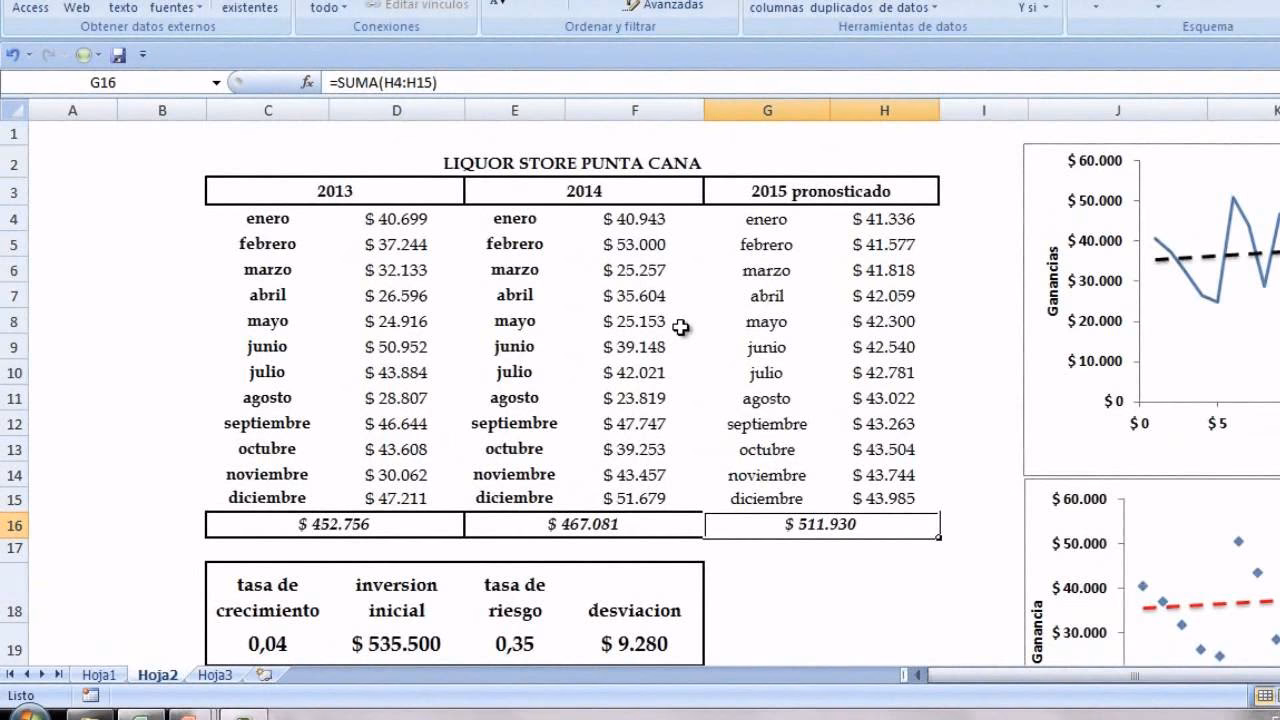Click the Insert Function fx icon
Viewport: 1280px width, 720px height.
click(x=308, y=83)
